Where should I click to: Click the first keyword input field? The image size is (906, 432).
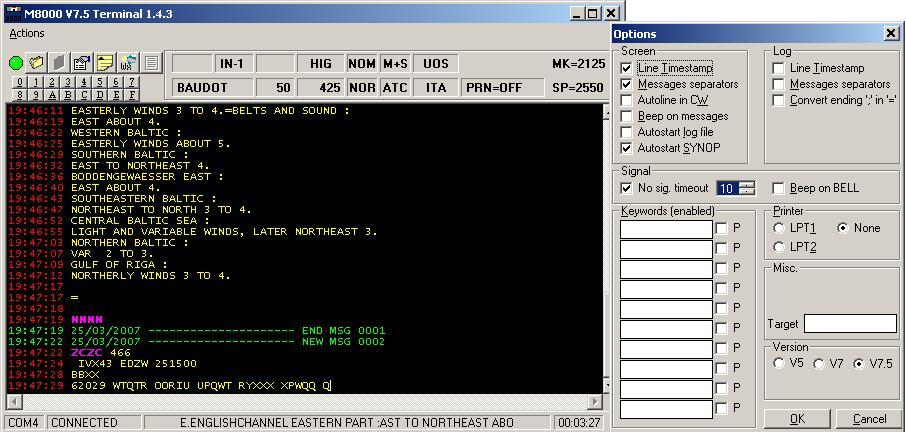666,229
